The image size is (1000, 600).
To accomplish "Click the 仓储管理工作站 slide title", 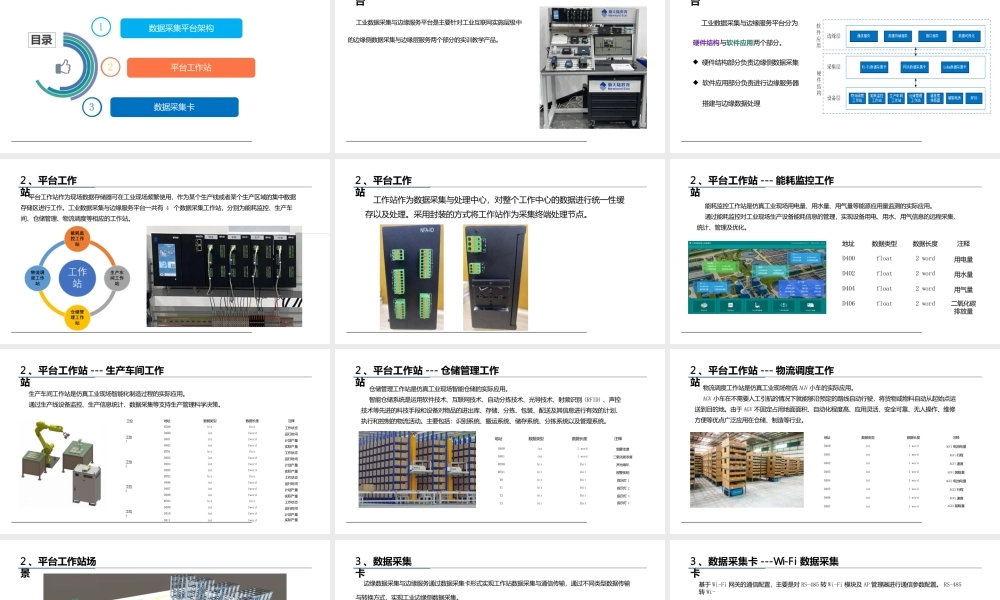I will (x=427, y=376).
